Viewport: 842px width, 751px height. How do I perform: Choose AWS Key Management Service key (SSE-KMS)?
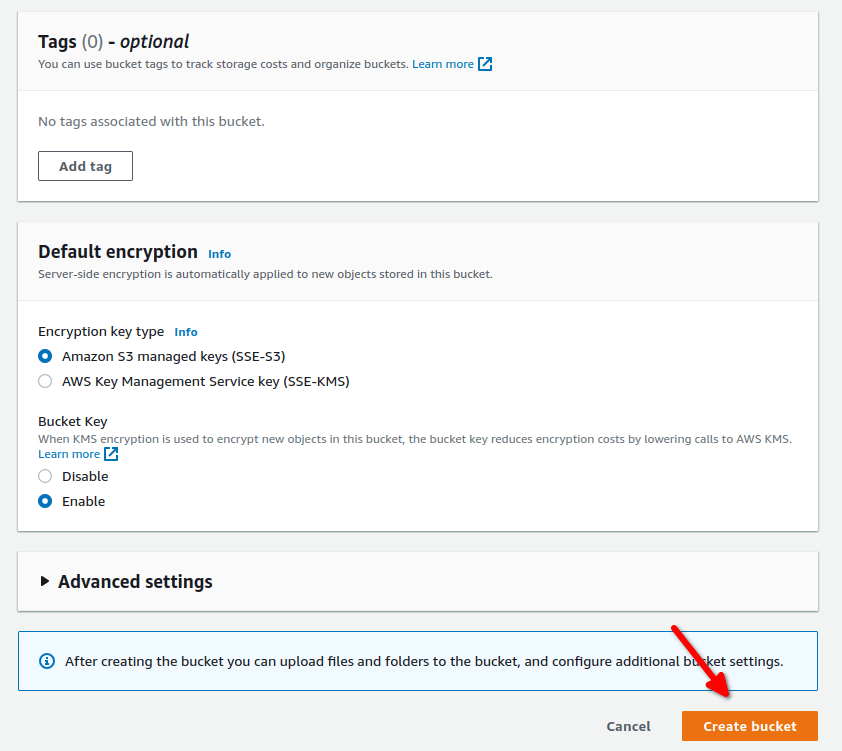point(43,381)
